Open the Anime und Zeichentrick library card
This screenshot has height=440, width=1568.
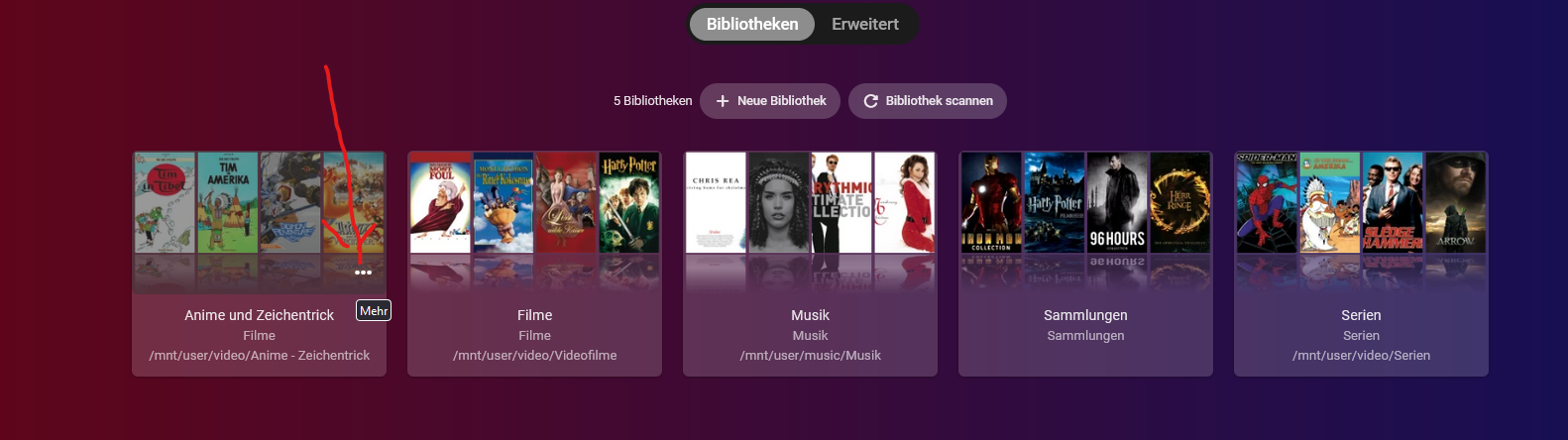[260, 264]
